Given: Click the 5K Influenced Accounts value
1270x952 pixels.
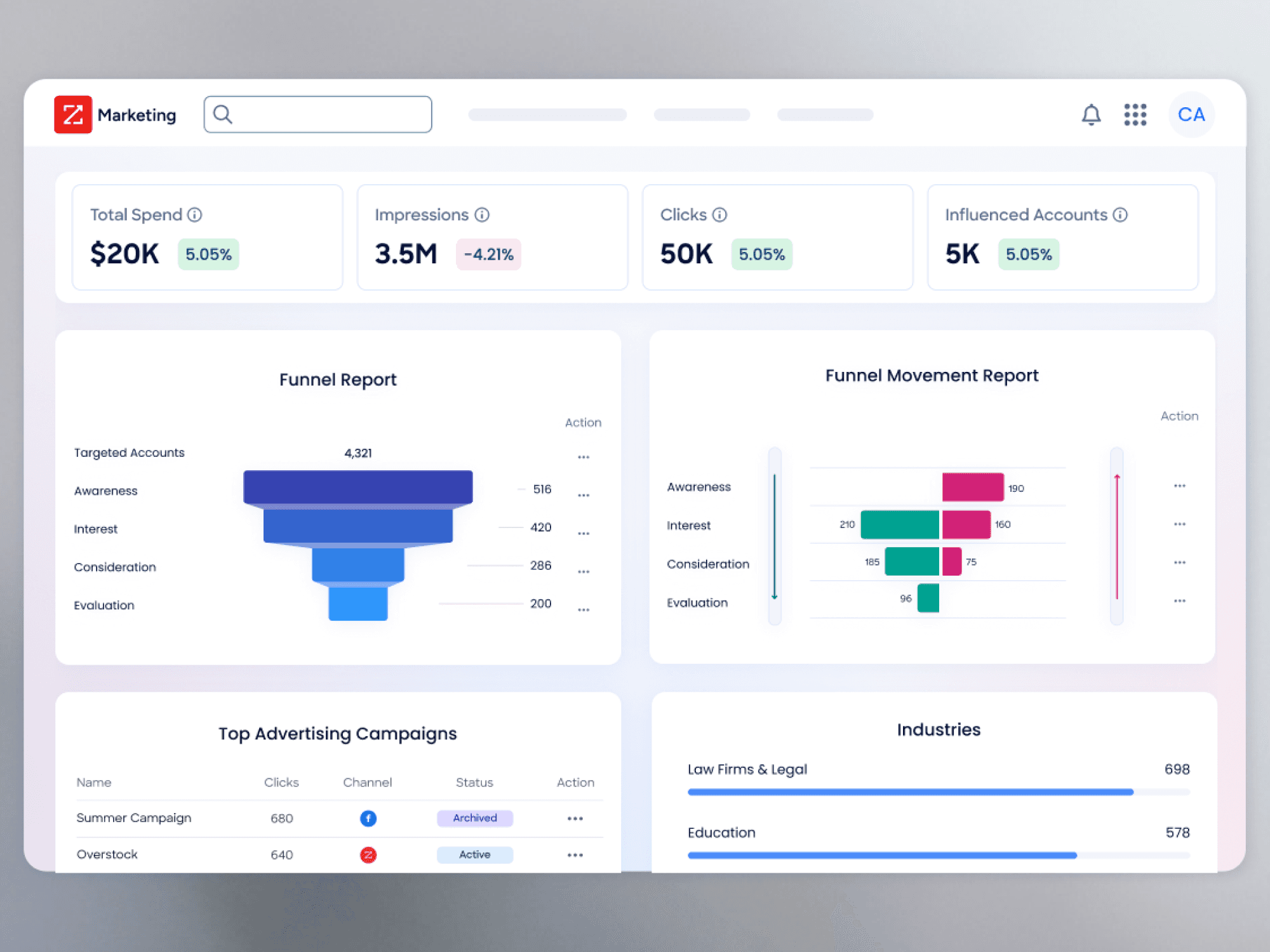Looking at the screenshot, I should pos(962,254).
